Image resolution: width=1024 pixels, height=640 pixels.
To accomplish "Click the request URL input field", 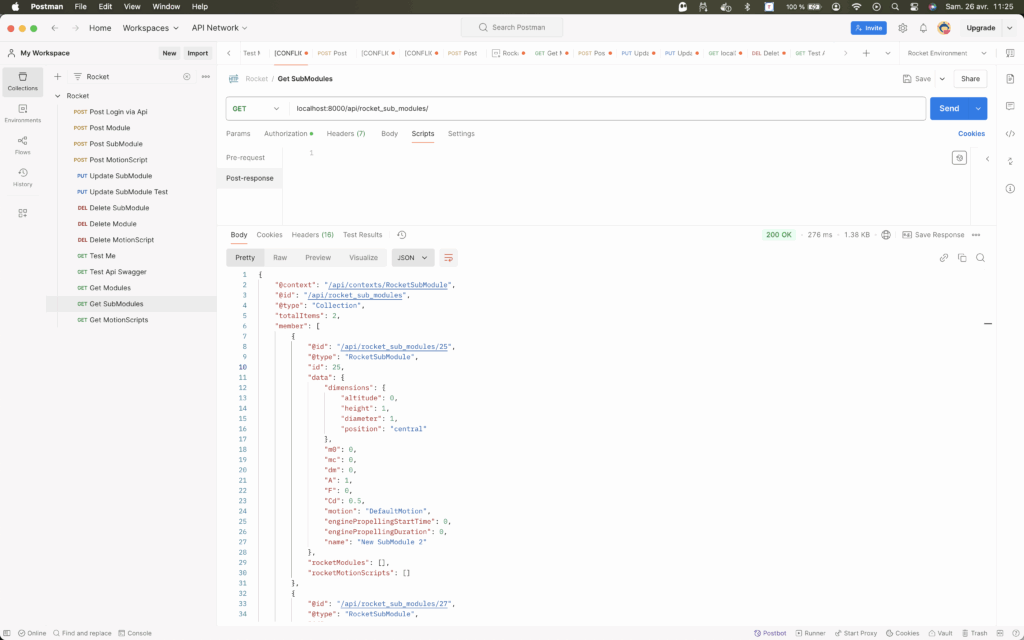I will click(607, 108).
